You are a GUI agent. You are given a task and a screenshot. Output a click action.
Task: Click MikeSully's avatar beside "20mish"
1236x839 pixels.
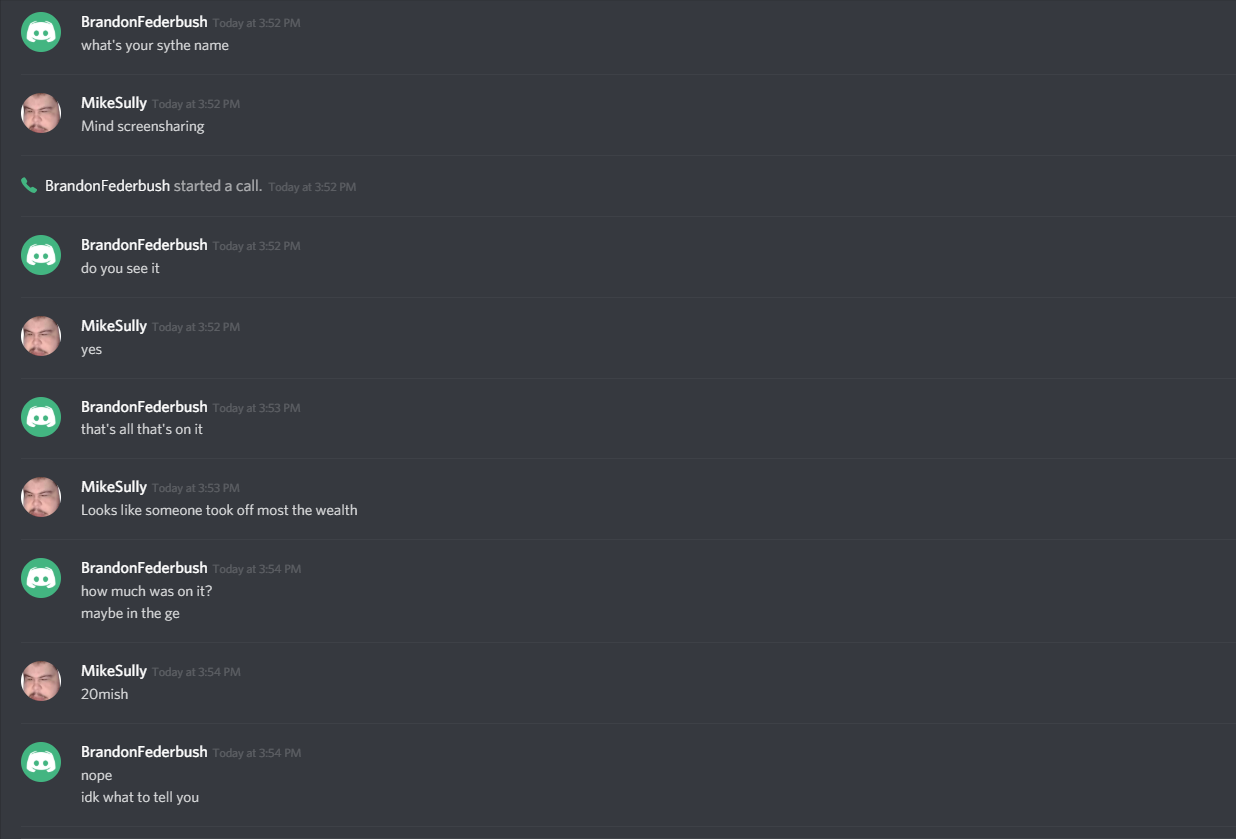tap(41, 681)
